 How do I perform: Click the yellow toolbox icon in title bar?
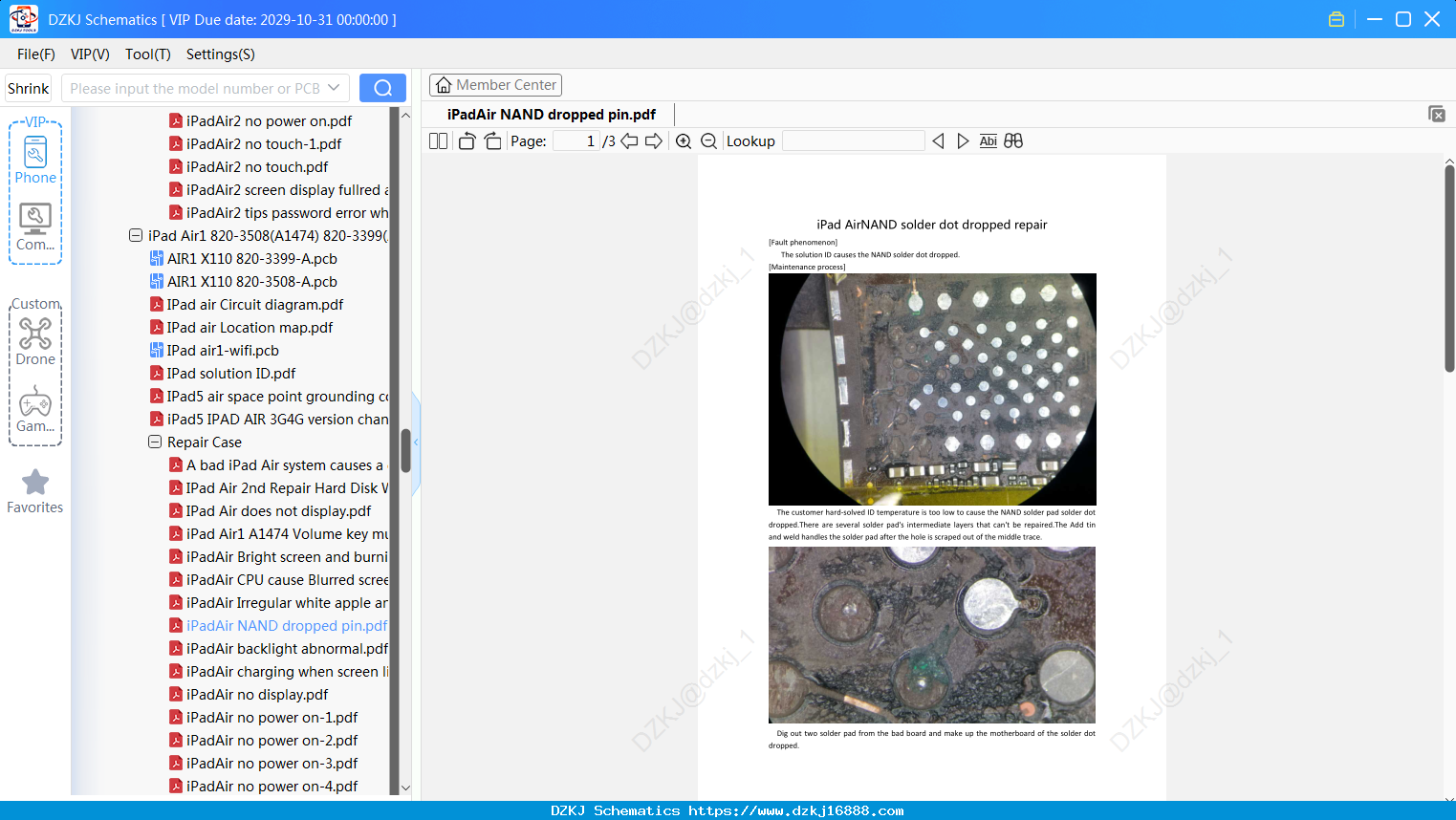1336,19
